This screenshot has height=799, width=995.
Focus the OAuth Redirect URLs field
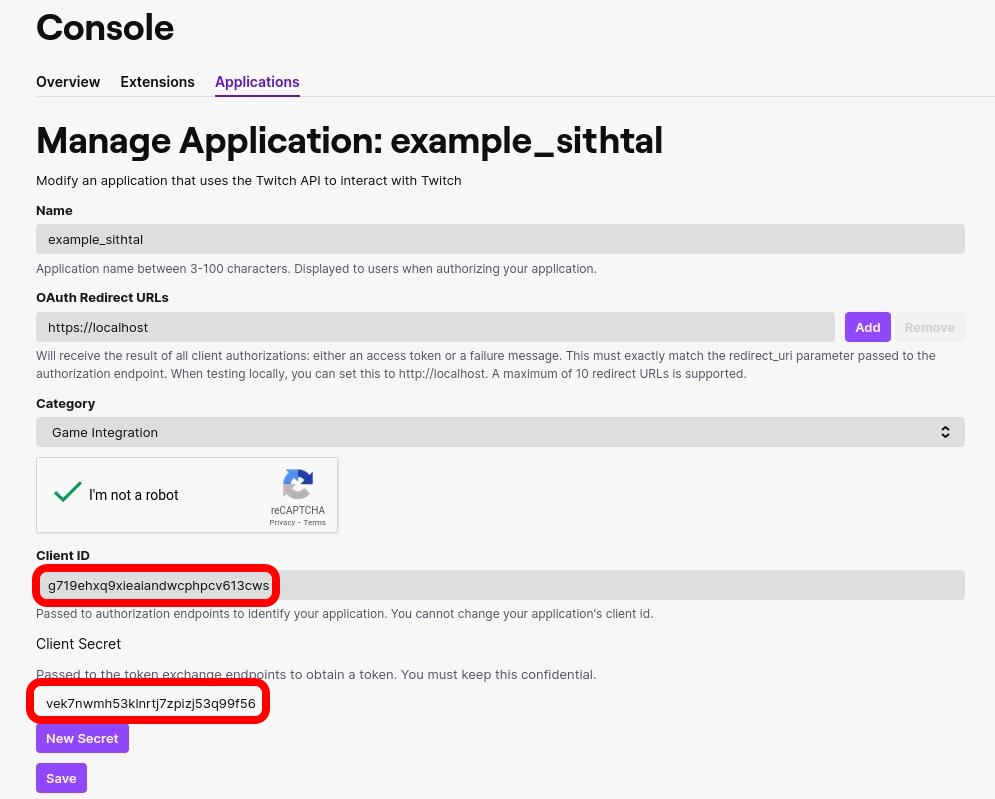[435, 327]
